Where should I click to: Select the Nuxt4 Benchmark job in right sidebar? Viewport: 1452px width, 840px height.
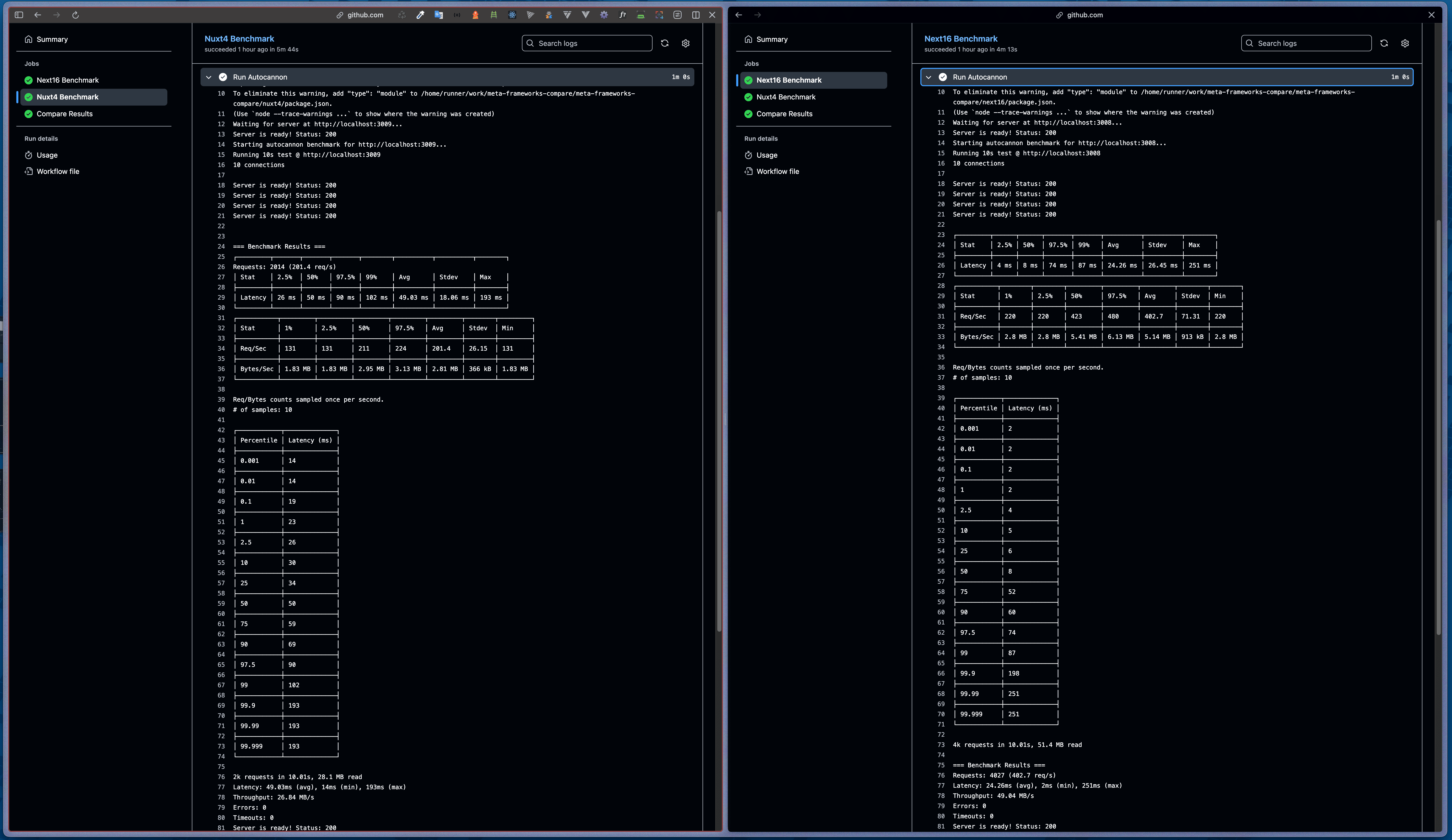coord(786,97)
